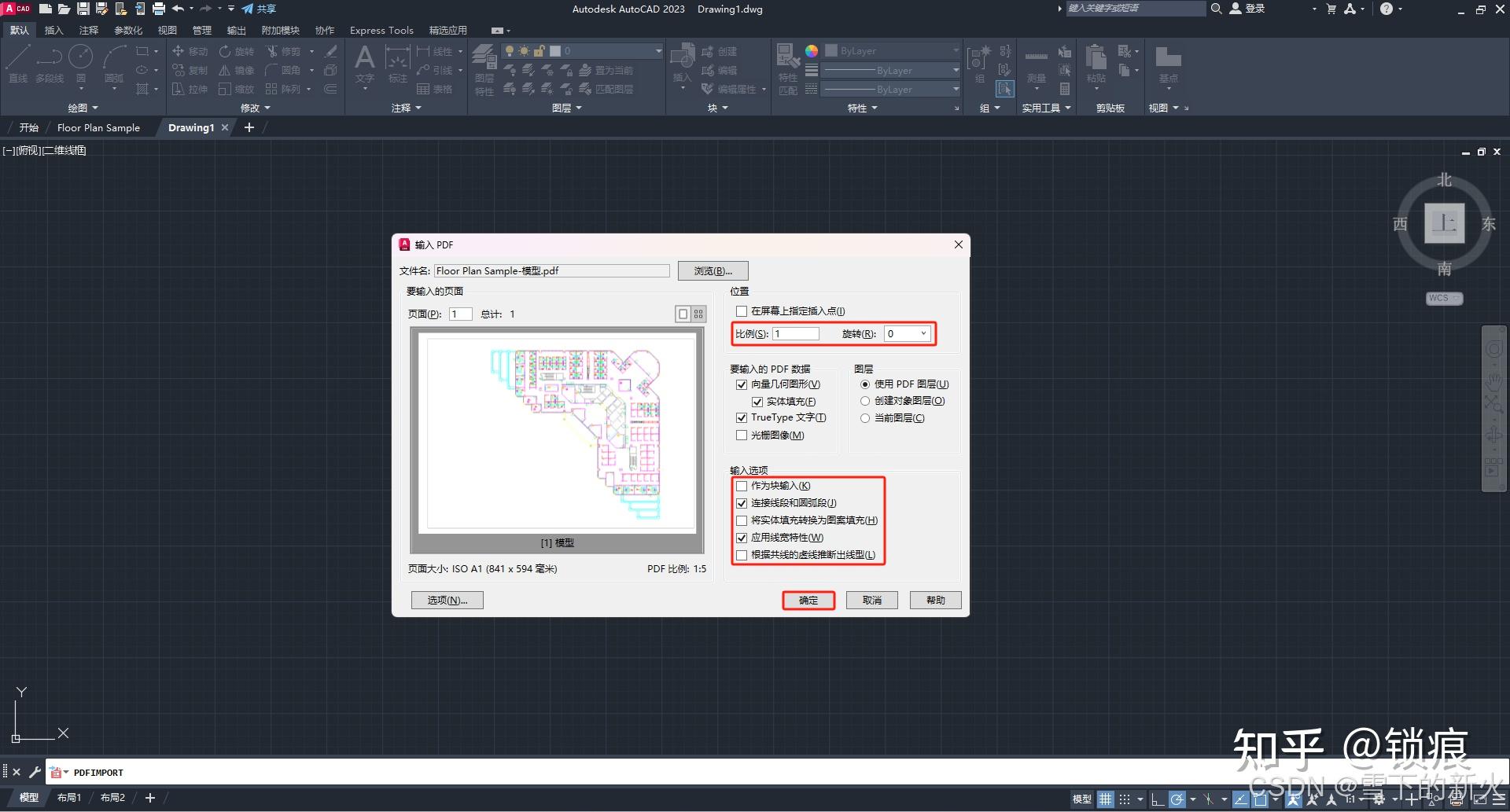Uncheck the TrueType 文字 checkbox
The width and height of the screenshot is (1510, 812).
coord(741,417)
